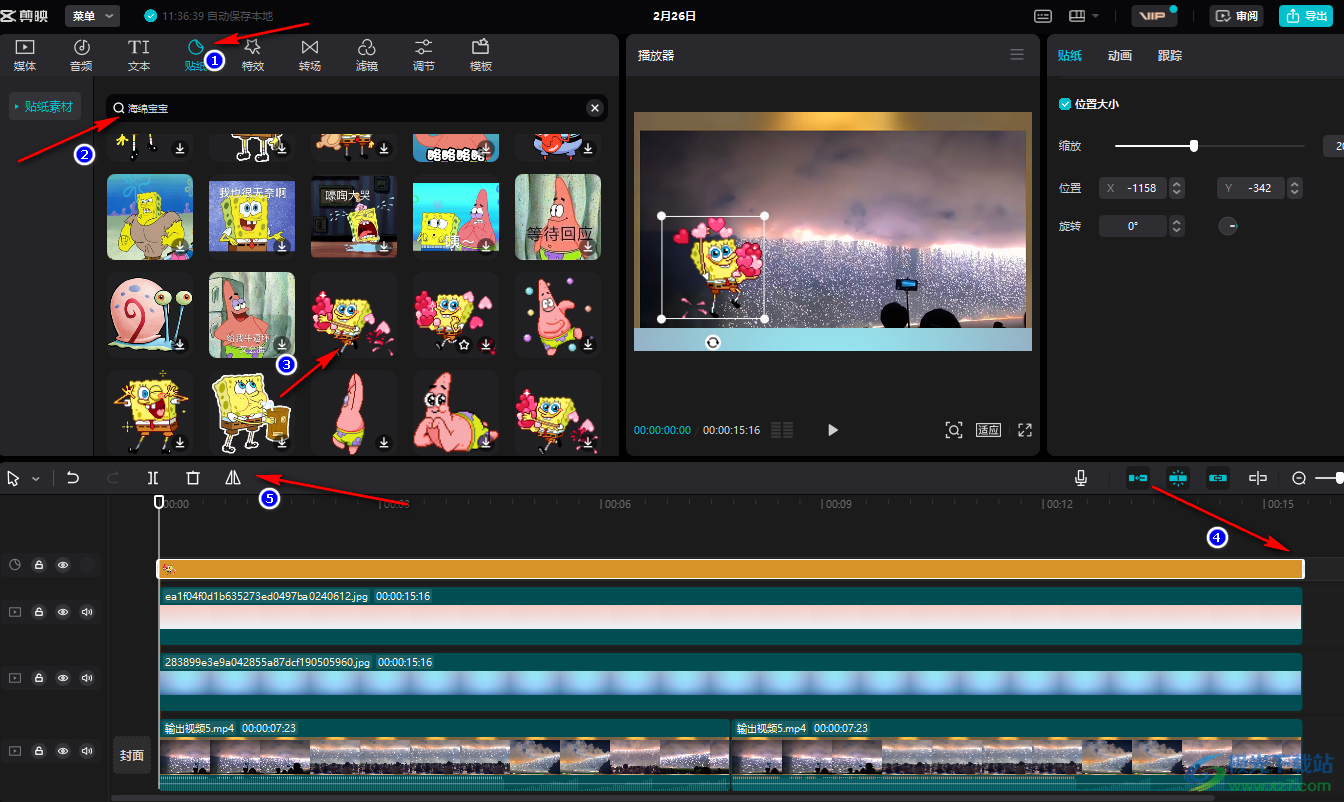
Task: Hide the sticker track with eye icon
Action: (63, 565)
